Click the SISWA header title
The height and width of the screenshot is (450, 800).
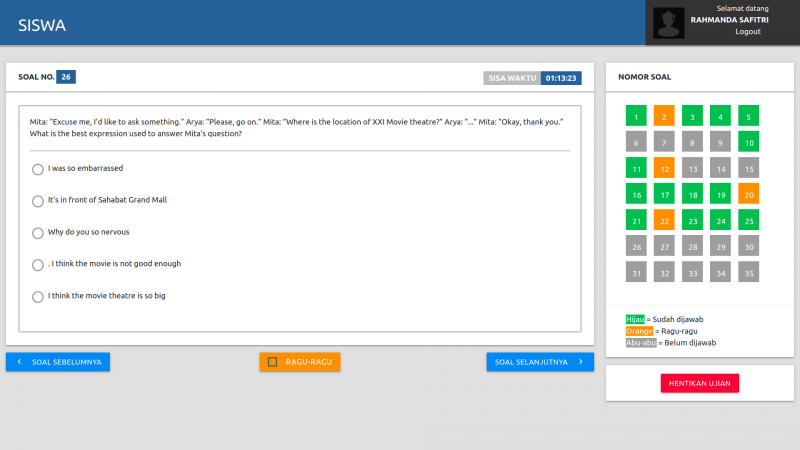(x=42, y=25)
